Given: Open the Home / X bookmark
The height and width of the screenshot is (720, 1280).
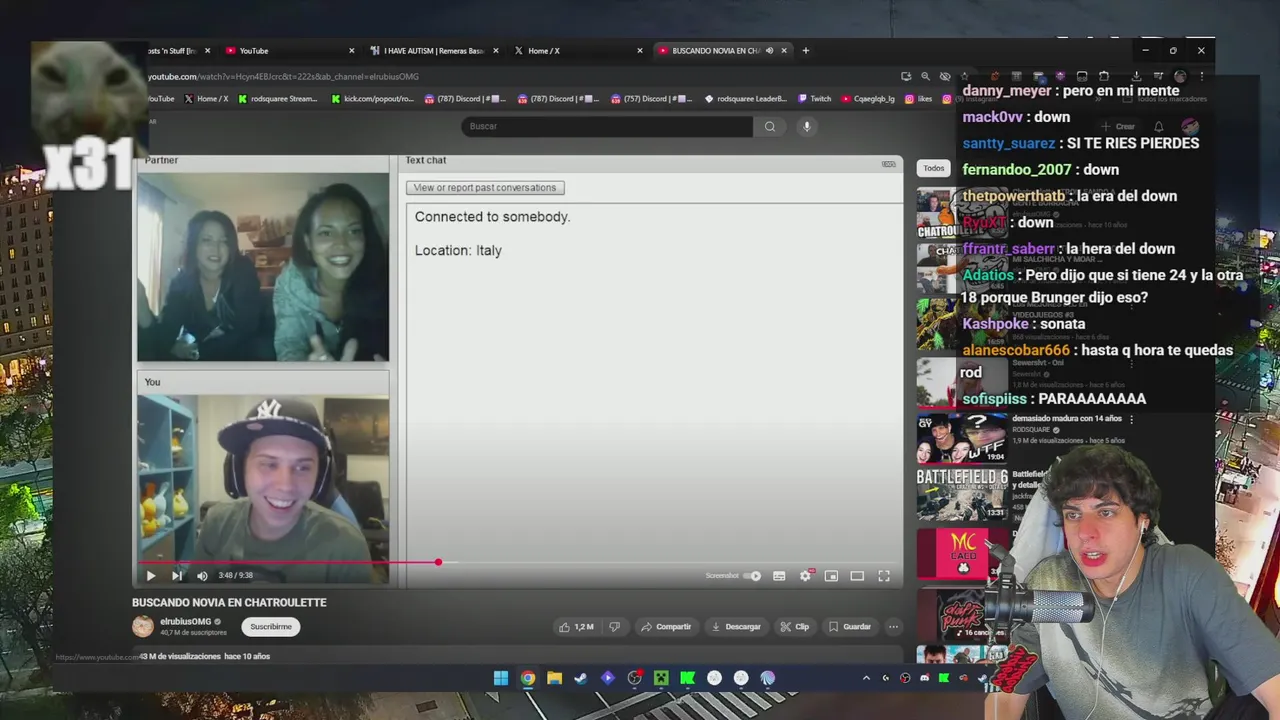Looking at the screenshot, I should coord(206,99).
